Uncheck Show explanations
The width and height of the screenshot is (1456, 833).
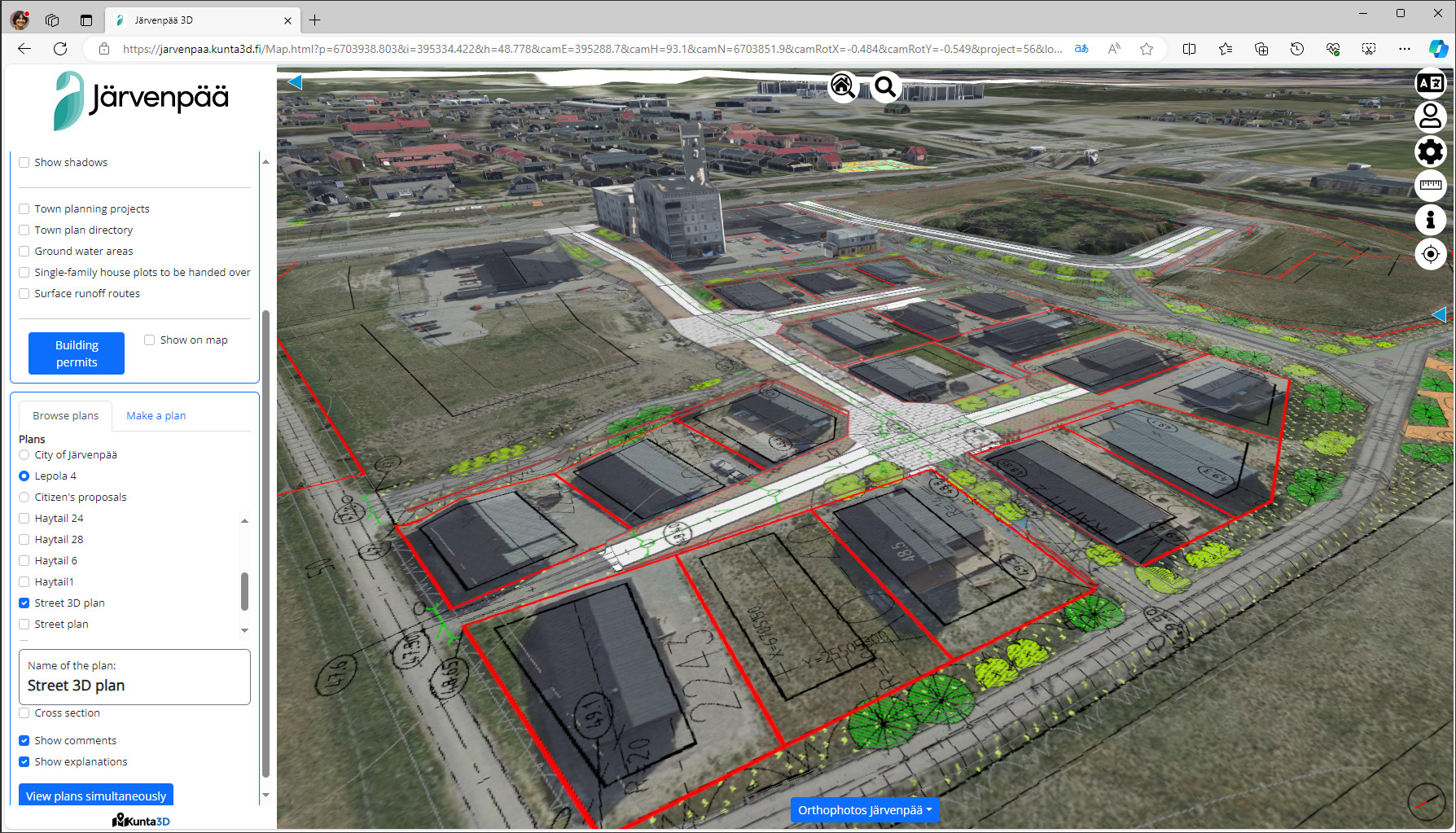click(x=24, y=762)
